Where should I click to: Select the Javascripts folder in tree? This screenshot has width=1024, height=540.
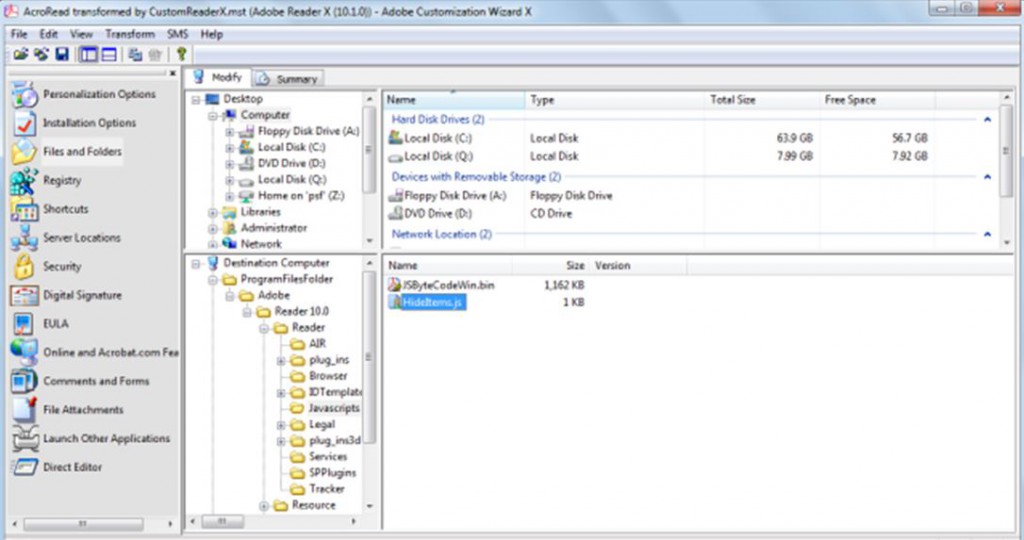coord(334,408)
